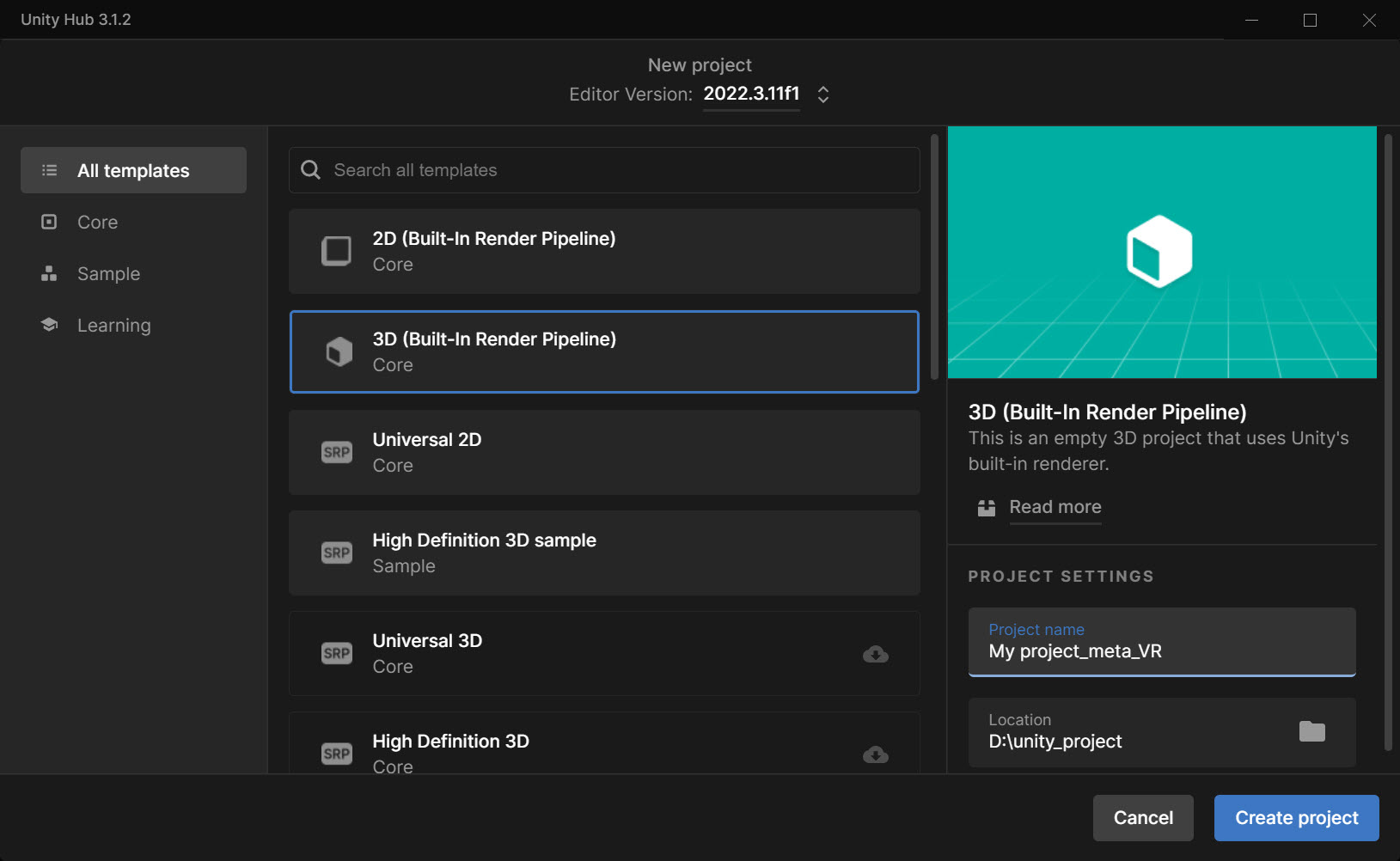1400x861 pixels.
Task: Open the Location folder browse icon
Action: [x=1311, y=731]
